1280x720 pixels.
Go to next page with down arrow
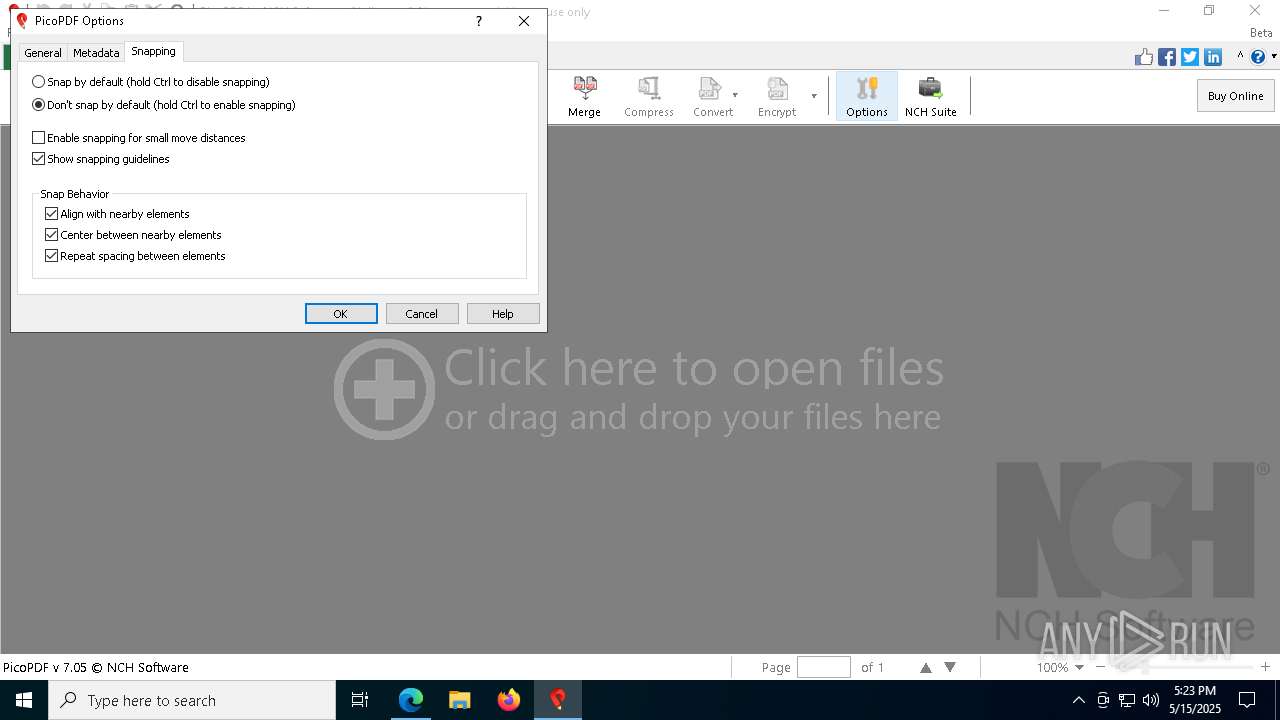(x=950, y=667)
